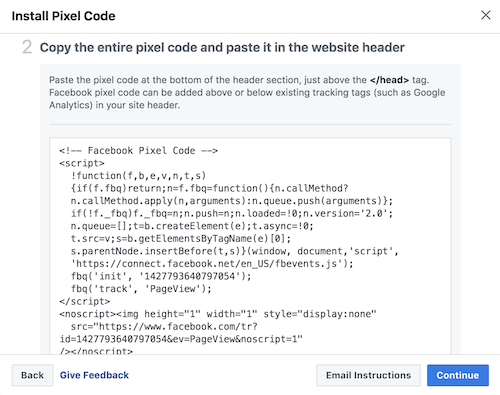Click the opening <script> tag line
Viewport: 500px width, 395px height.
(x=82, y=163)
